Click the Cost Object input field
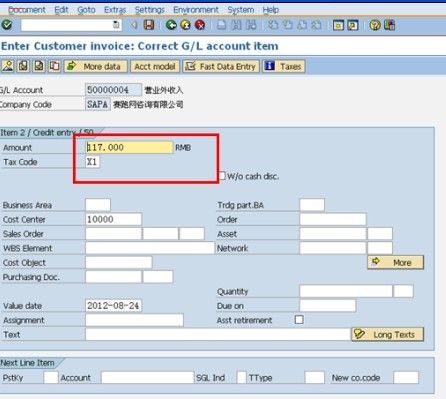The image size is (446, 399). (x=119, y=262)
